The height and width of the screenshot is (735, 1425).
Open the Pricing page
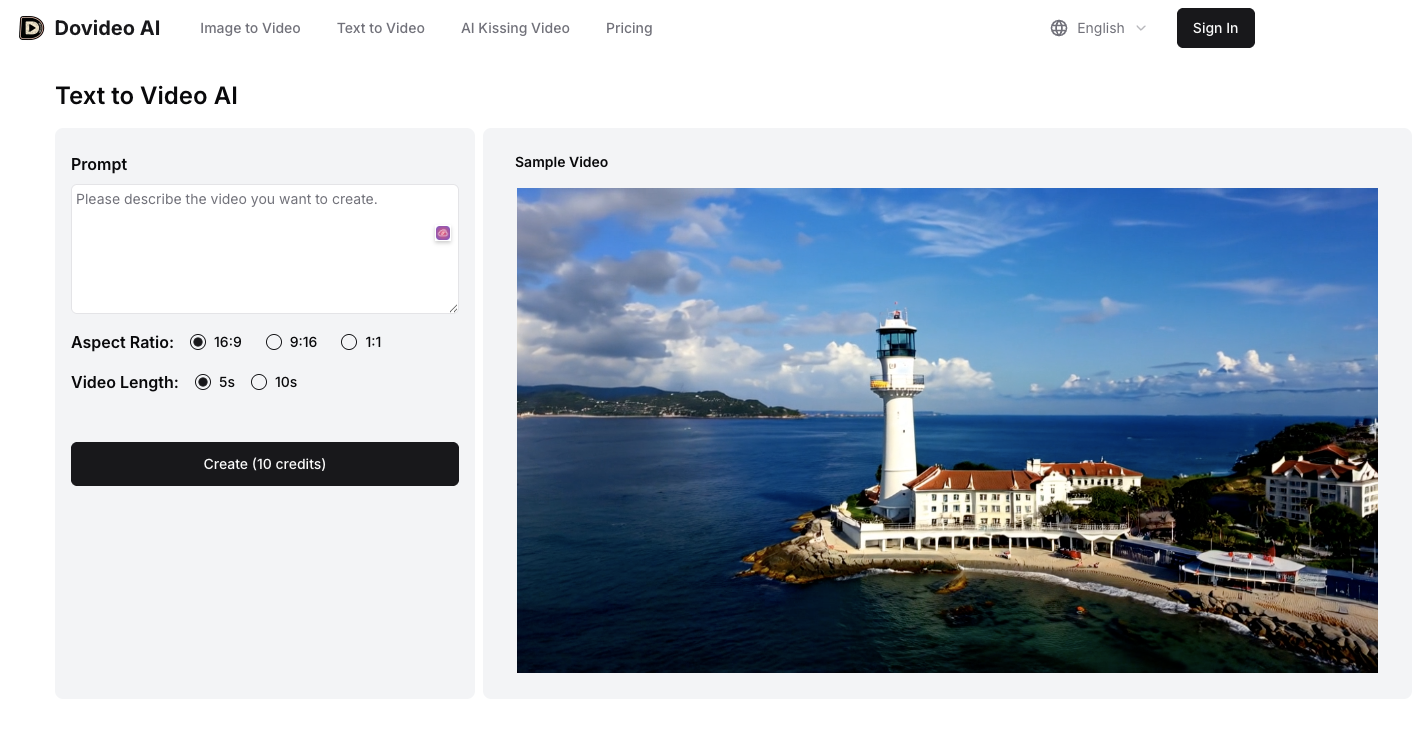click(629, 28)
